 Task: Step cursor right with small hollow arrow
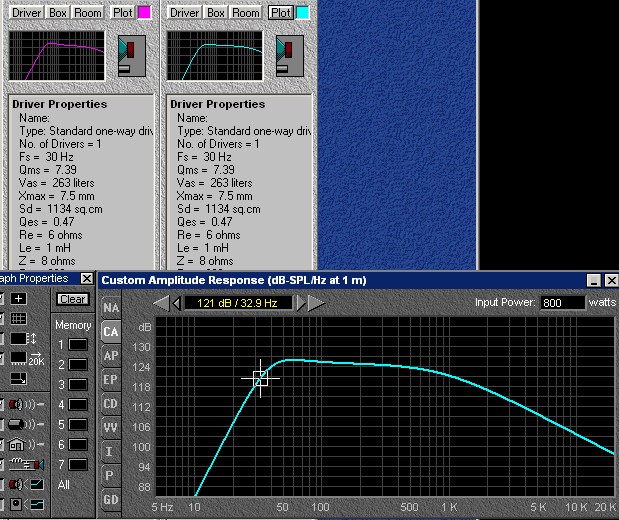click(x=301, y=303)
